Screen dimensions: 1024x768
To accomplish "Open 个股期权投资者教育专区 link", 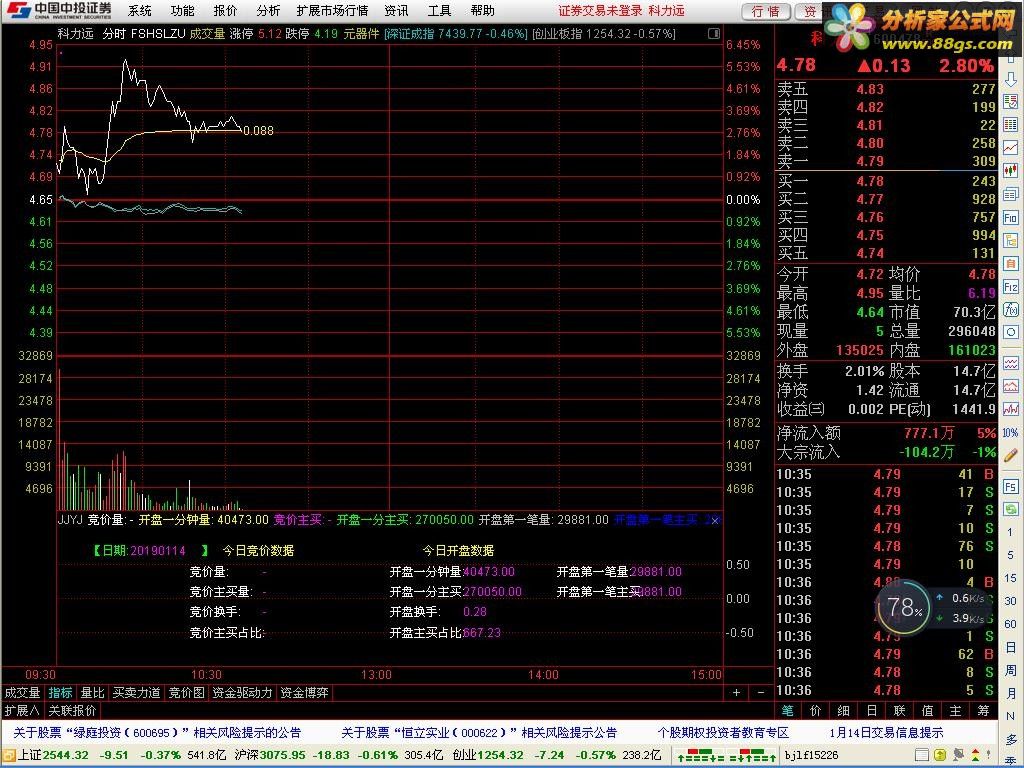I will 723,733.
